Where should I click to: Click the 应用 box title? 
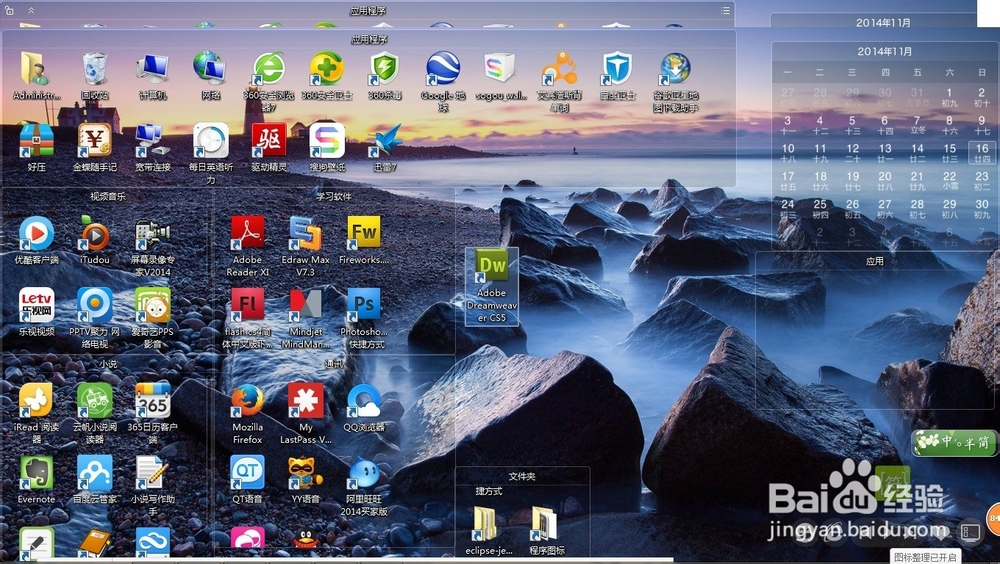(875, 261)
